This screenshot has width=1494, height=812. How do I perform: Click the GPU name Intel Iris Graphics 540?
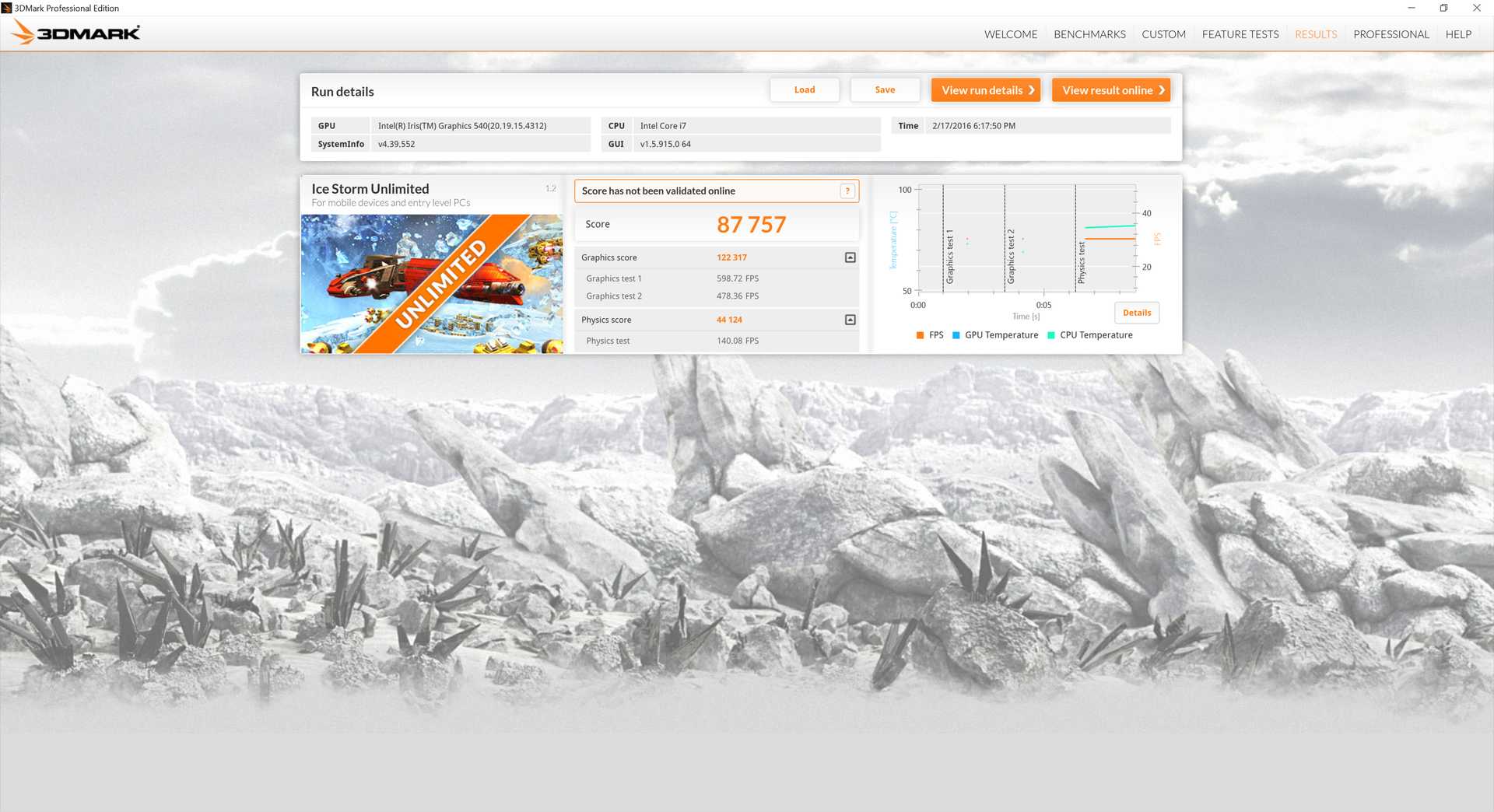click(x=462, y=126)
